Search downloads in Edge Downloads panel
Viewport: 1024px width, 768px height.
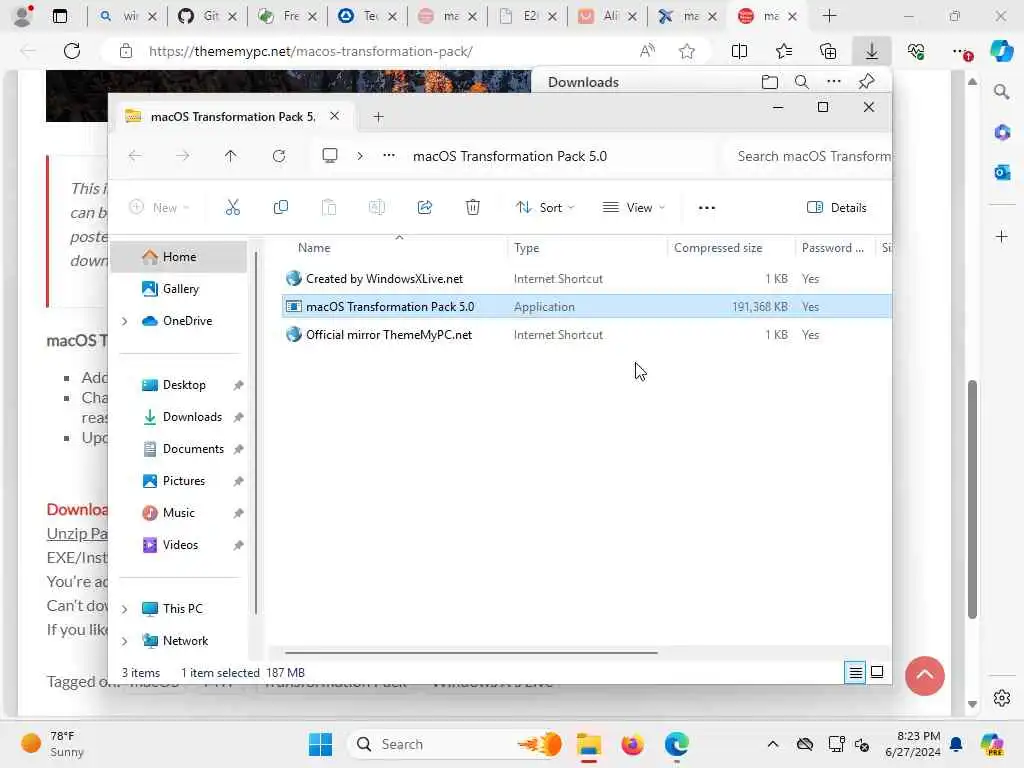pos(802,82)
